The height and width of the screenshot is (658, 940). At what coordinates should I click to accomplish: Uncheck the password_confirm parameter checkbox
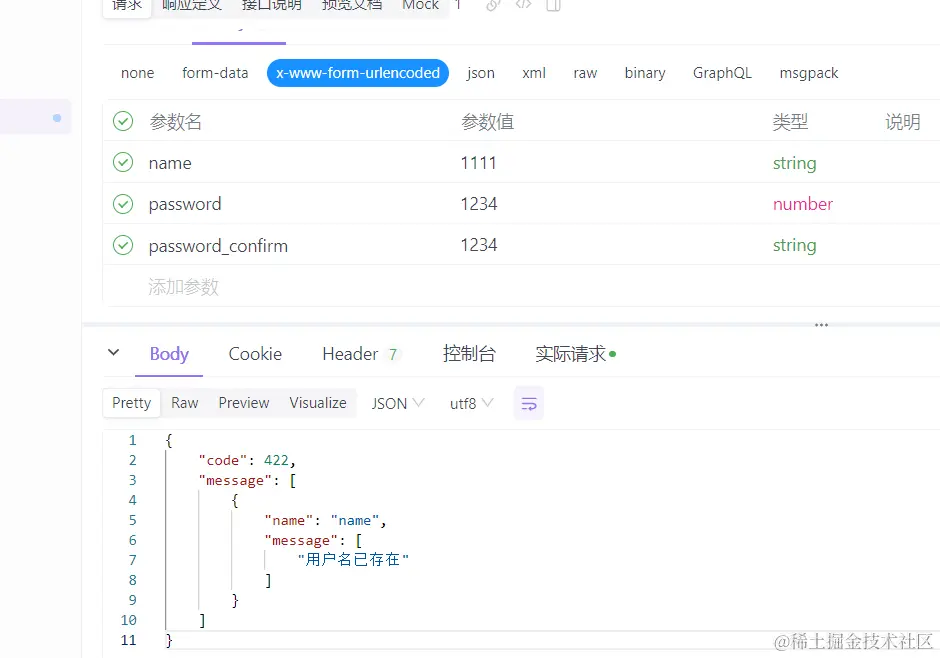pos(123,245)
